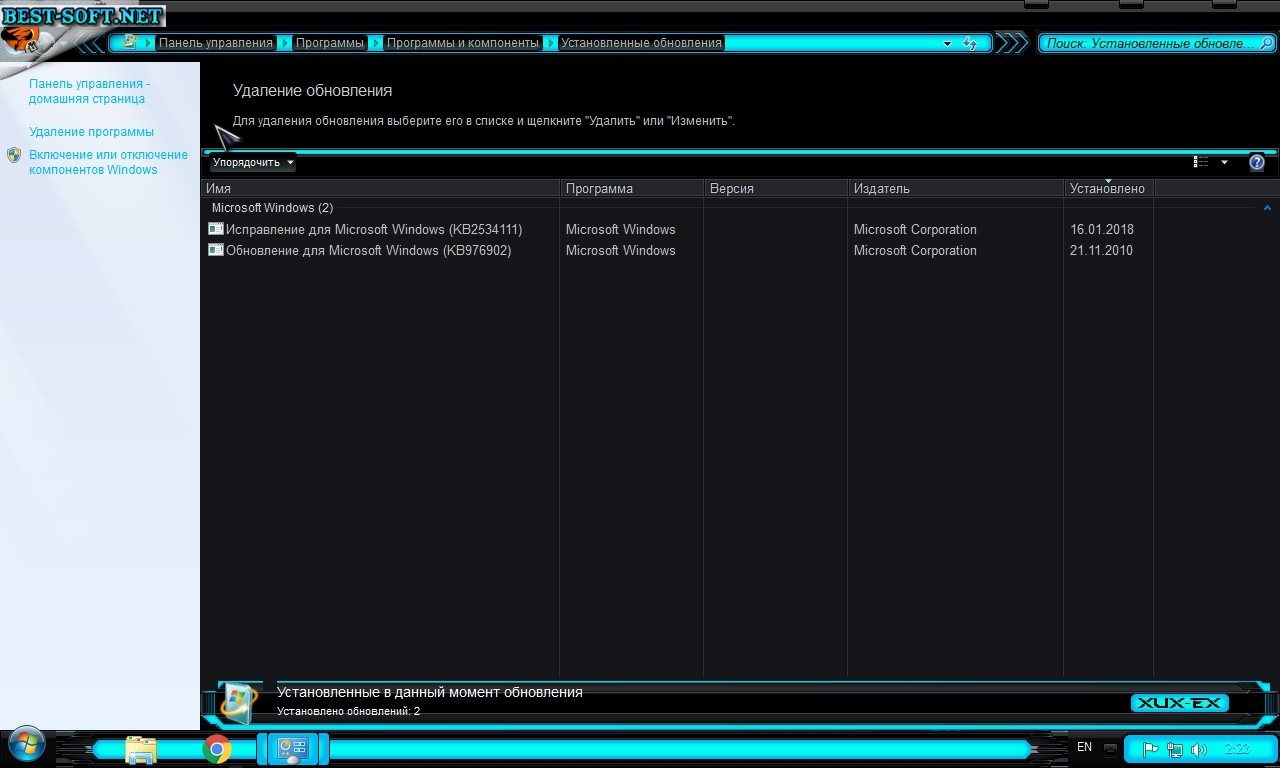Go to Программы in the breadcrumb
The image size is (1280, 768).
(x=330, y=43)
